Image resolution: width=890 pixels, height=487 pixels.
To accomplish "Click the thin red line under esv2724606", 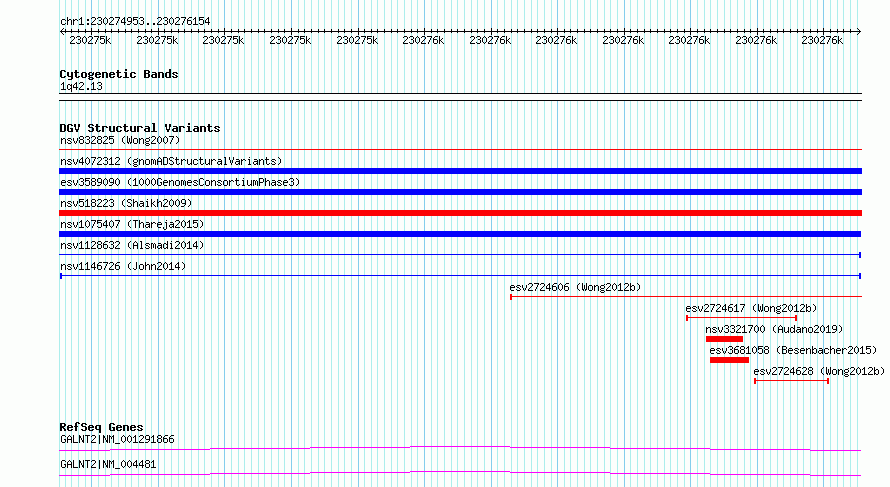I will pos(686,297).
